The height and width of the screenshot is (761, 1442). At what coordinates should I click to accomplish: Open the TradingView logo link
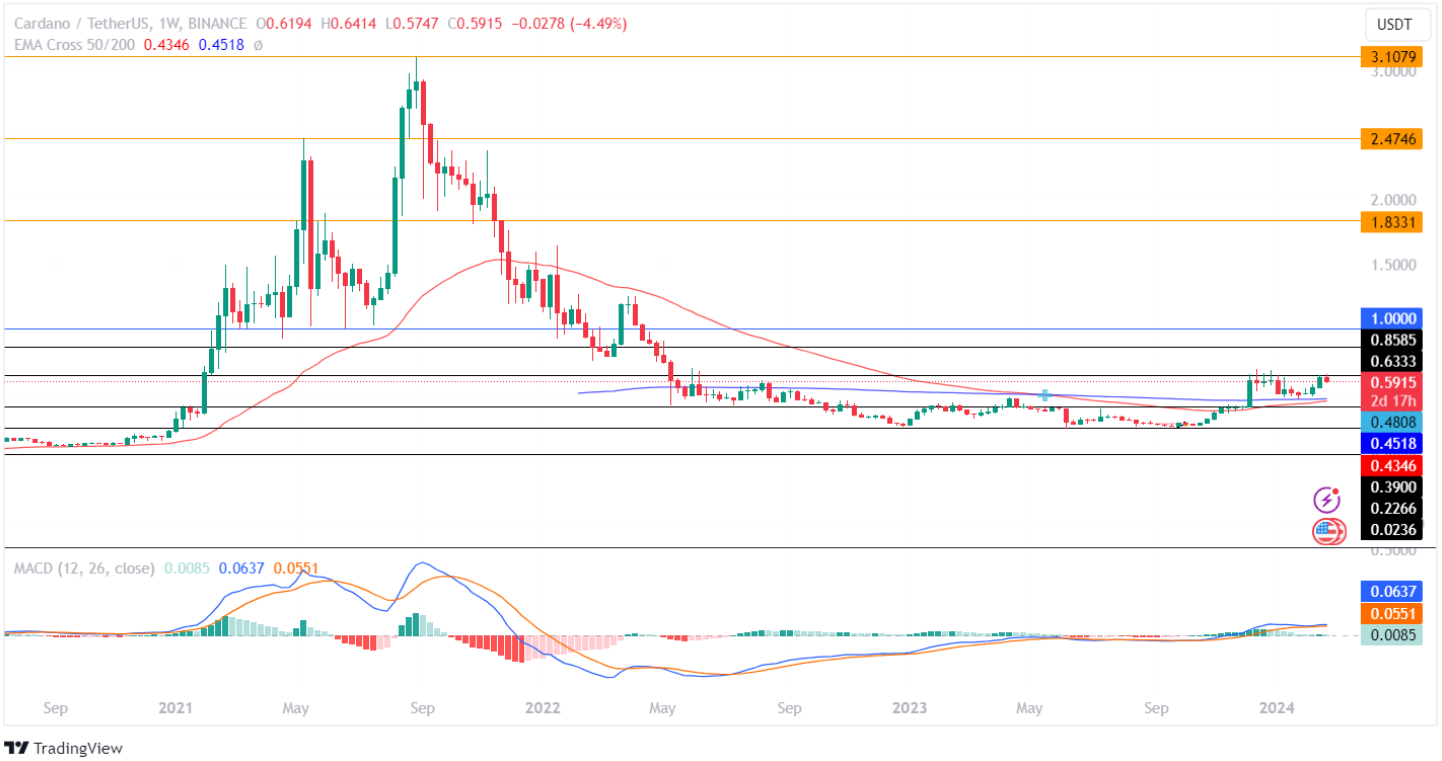click(64, 747)
